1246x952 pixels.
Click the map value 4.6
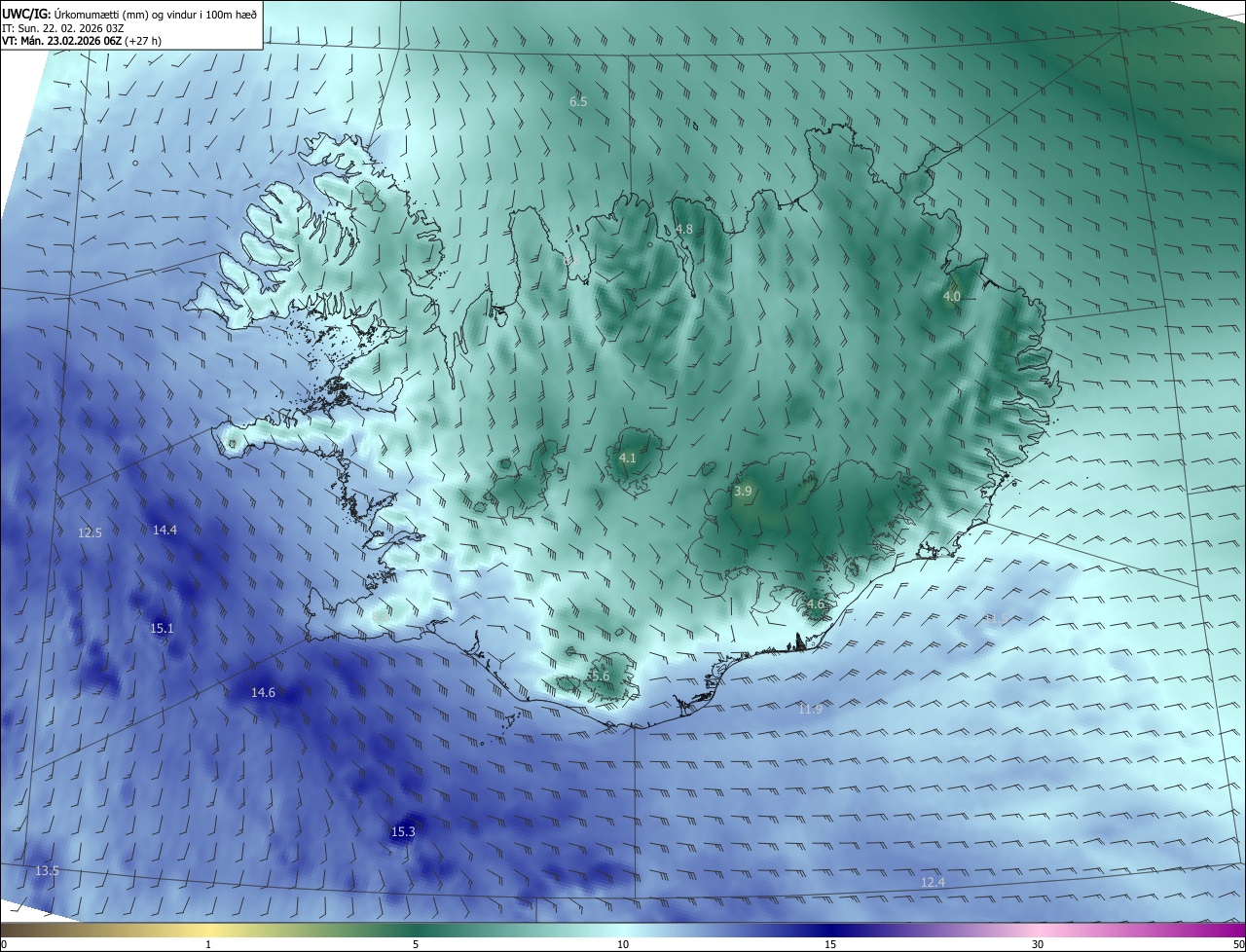[x=816, y=604]
